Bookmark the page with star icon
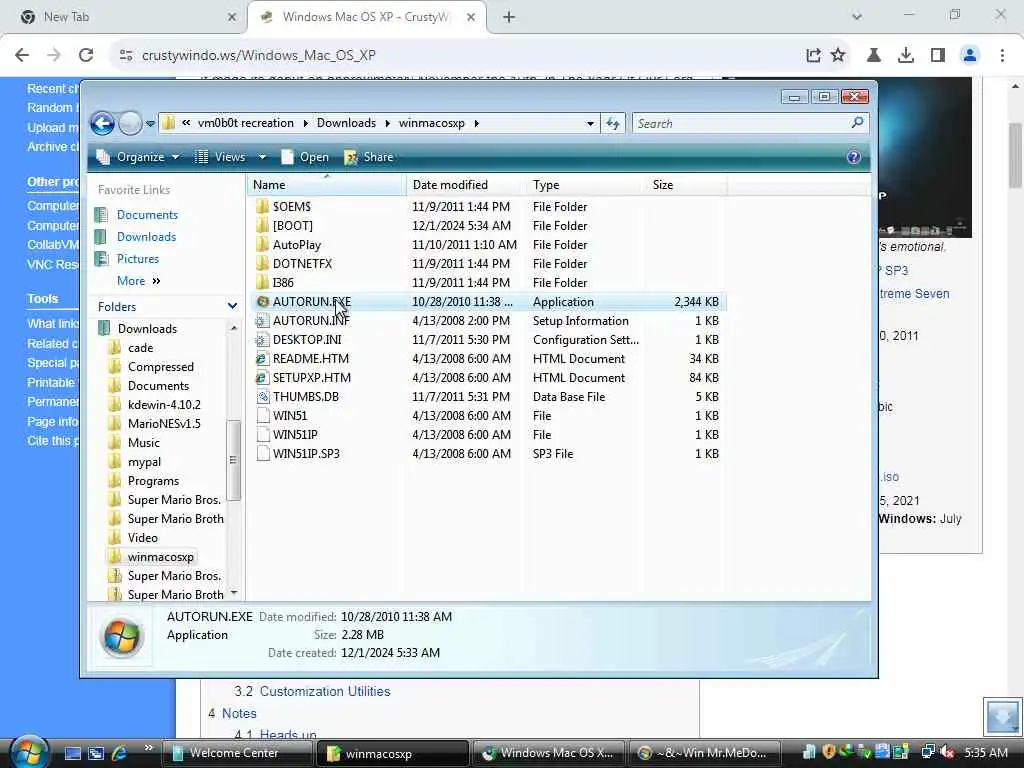Image resolution: width=1024 pixels, height=768 pixels. pyautogui.click(x=838, y=56)
